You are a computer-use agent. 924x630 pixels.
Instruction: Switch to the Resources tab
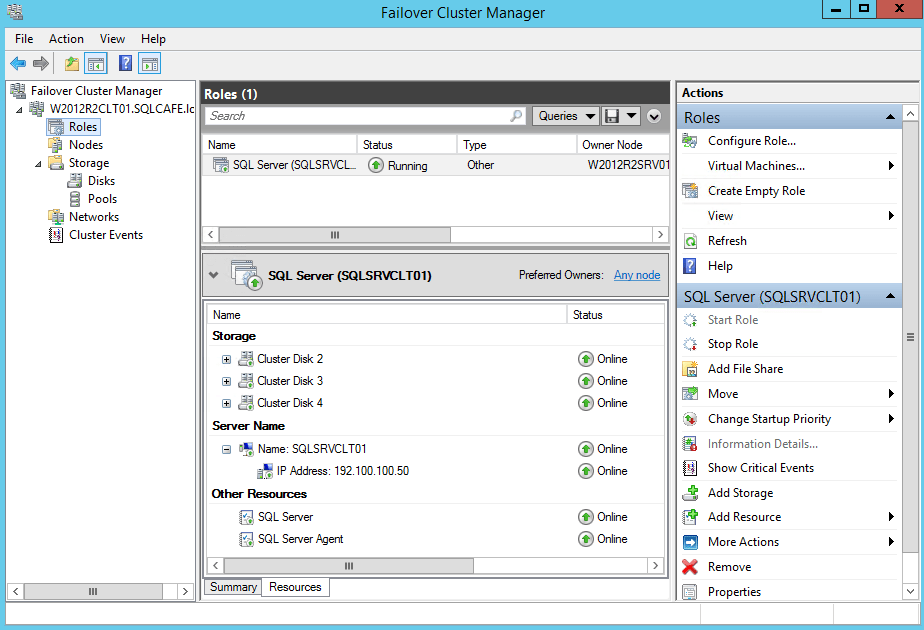[x=295, y=587]
